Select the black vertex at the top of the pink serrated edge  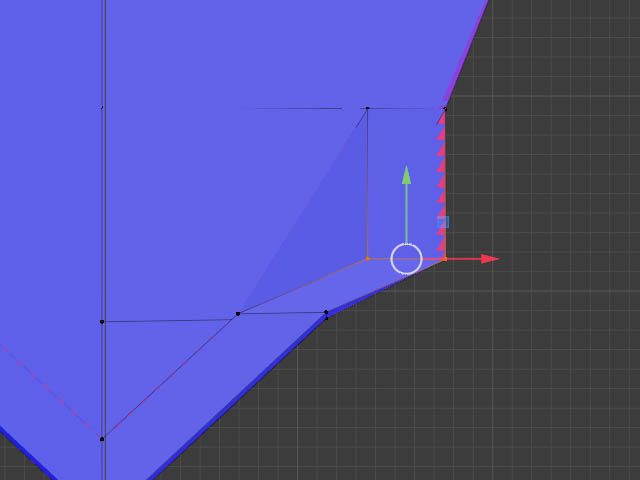(x=445, y=109)
